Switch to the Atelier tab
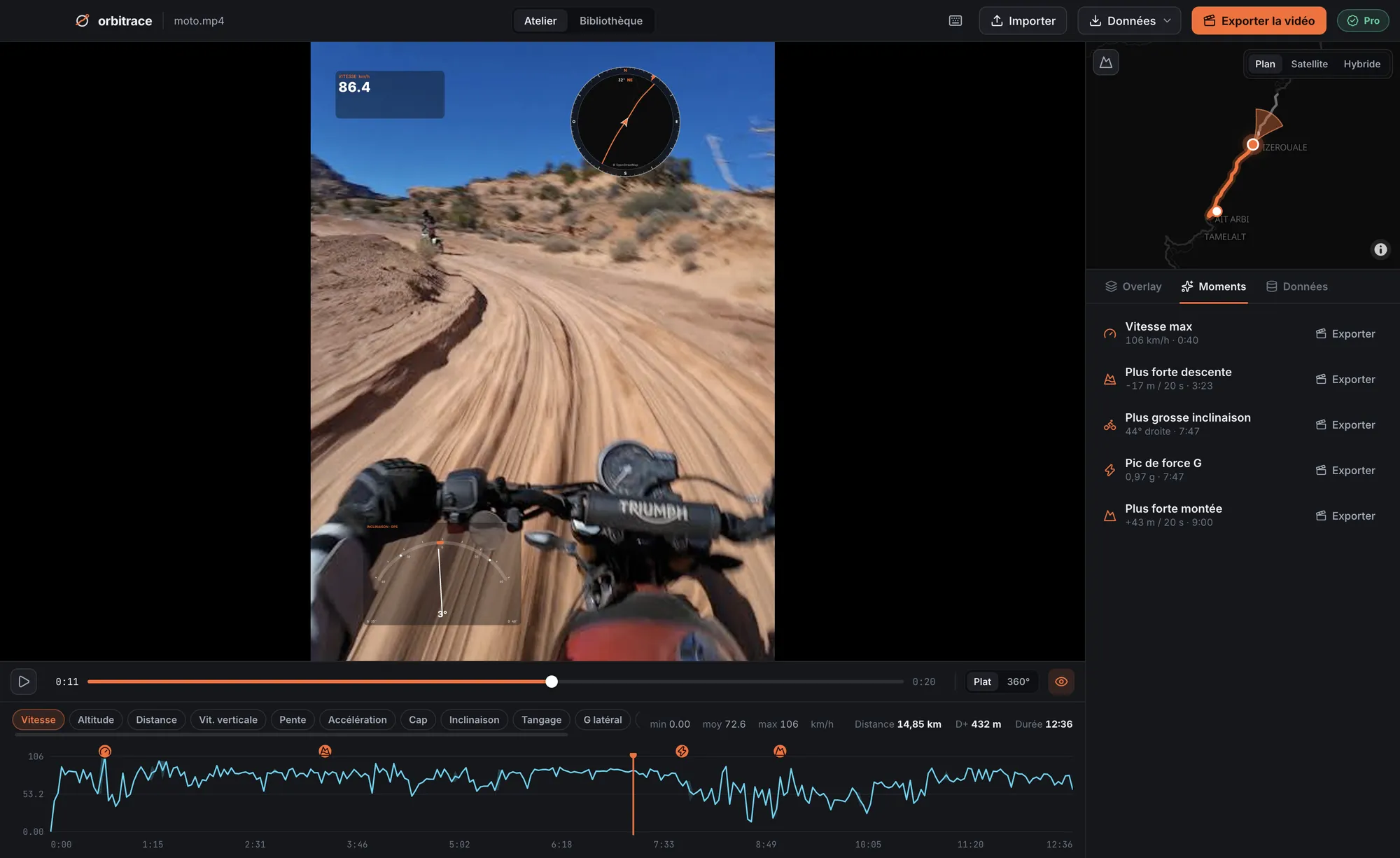 540,20
